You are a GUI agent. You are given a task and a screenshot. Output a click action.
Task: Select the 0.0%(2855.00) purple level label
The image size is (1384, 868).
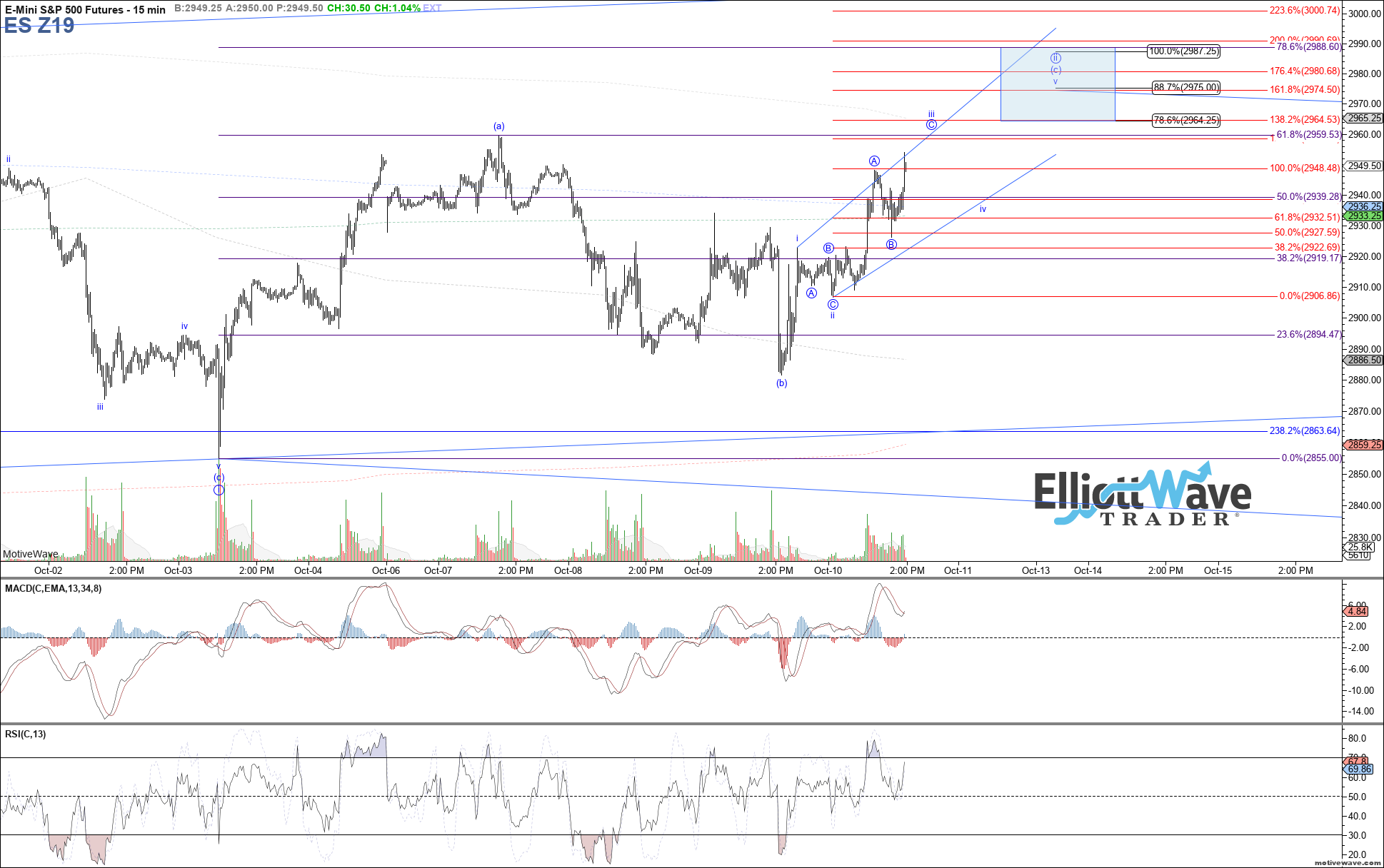(1312, 458)
